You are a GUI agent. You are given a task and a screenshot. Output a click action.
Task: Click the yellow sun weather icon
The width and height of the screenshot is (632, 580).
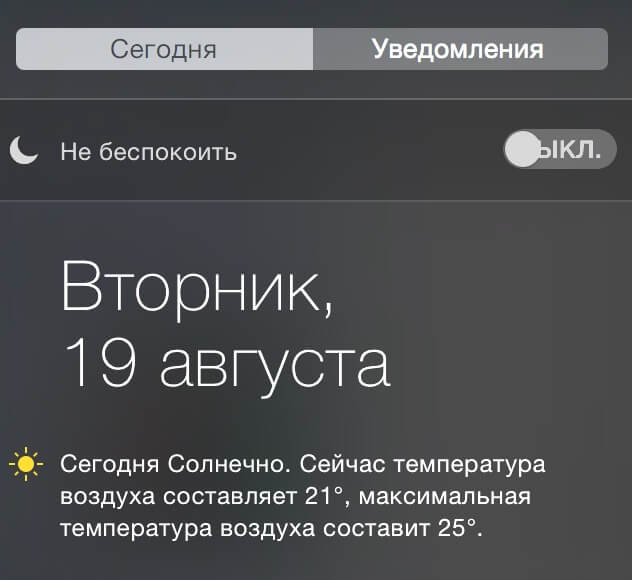pyautogui.click(x=26, y=464)
